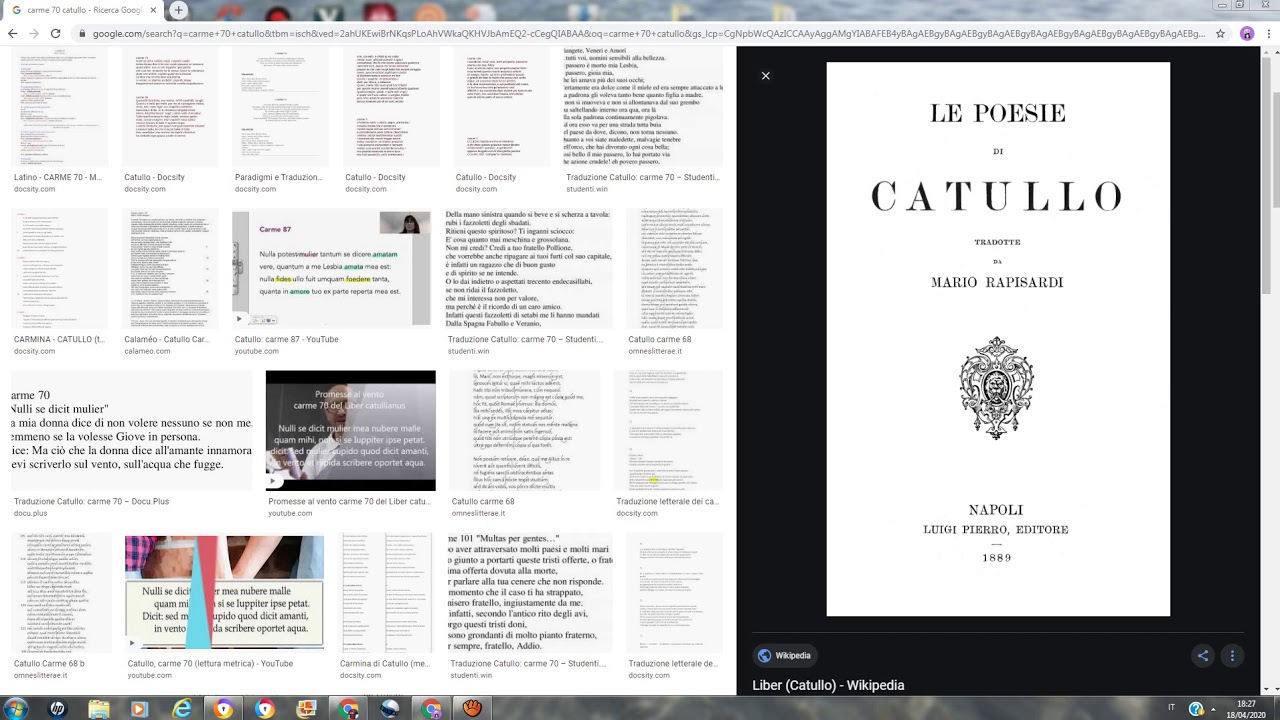
Task: Click 'CARMINA - CATULLO' docsity caption
Action: click(x=59, y=339)
